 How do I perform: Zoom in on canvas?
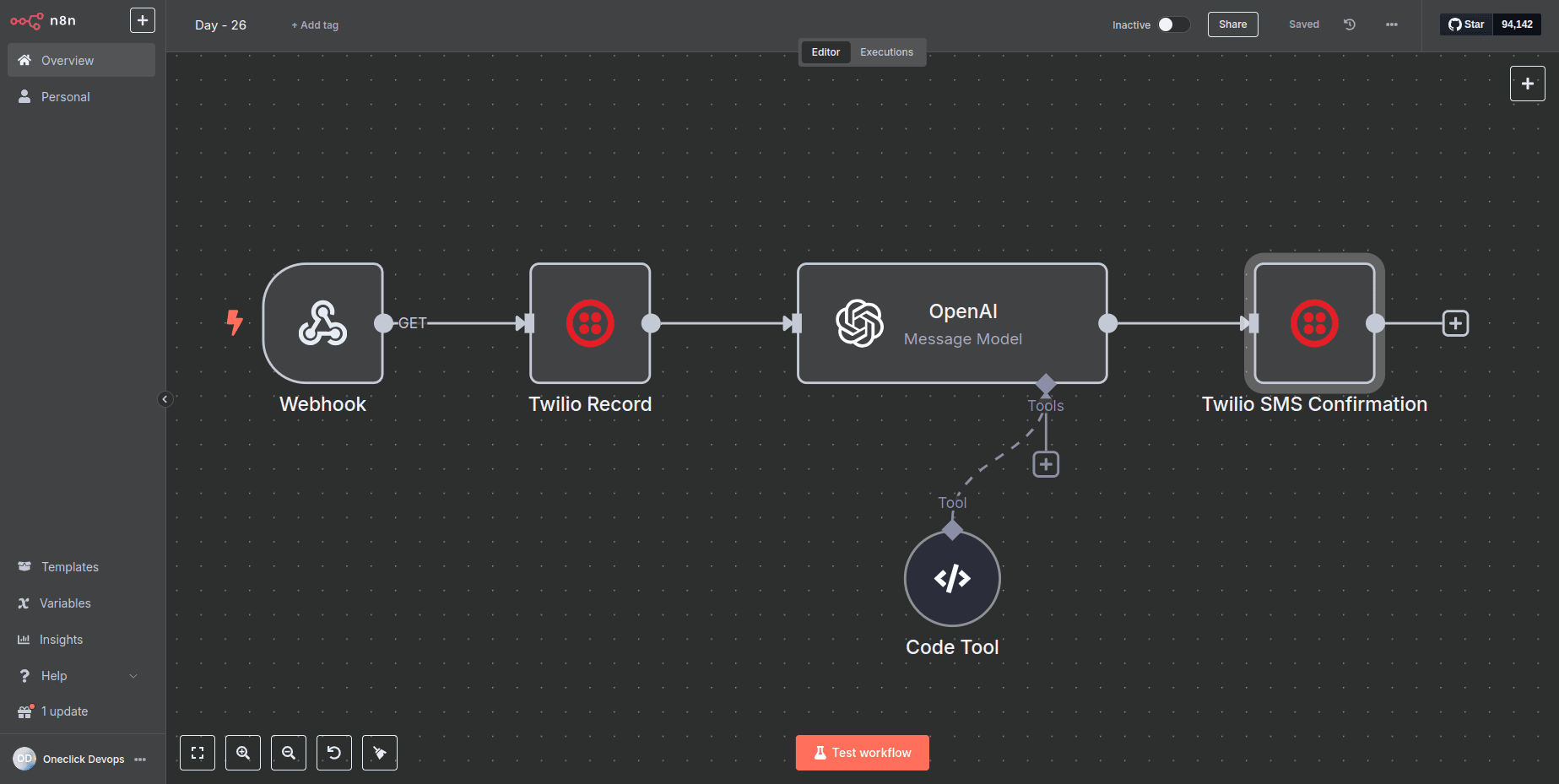[x=243, y=753]
